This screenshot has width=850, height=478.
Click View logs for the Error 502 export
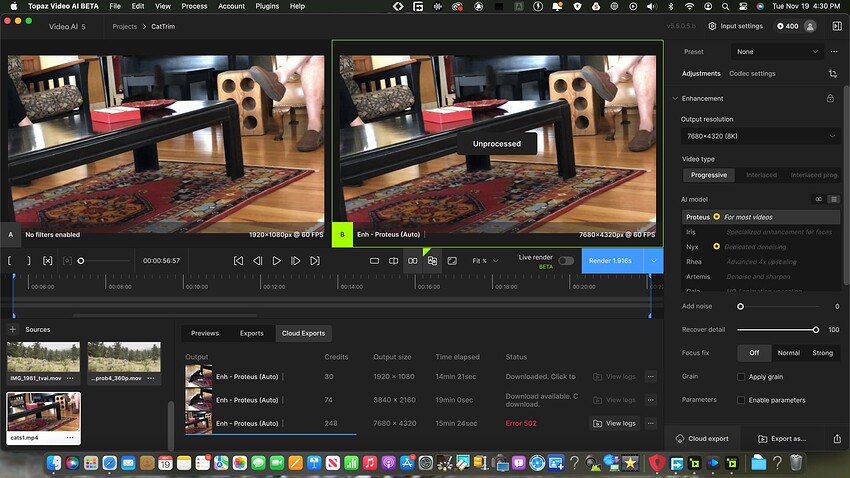tap(614, 423)
